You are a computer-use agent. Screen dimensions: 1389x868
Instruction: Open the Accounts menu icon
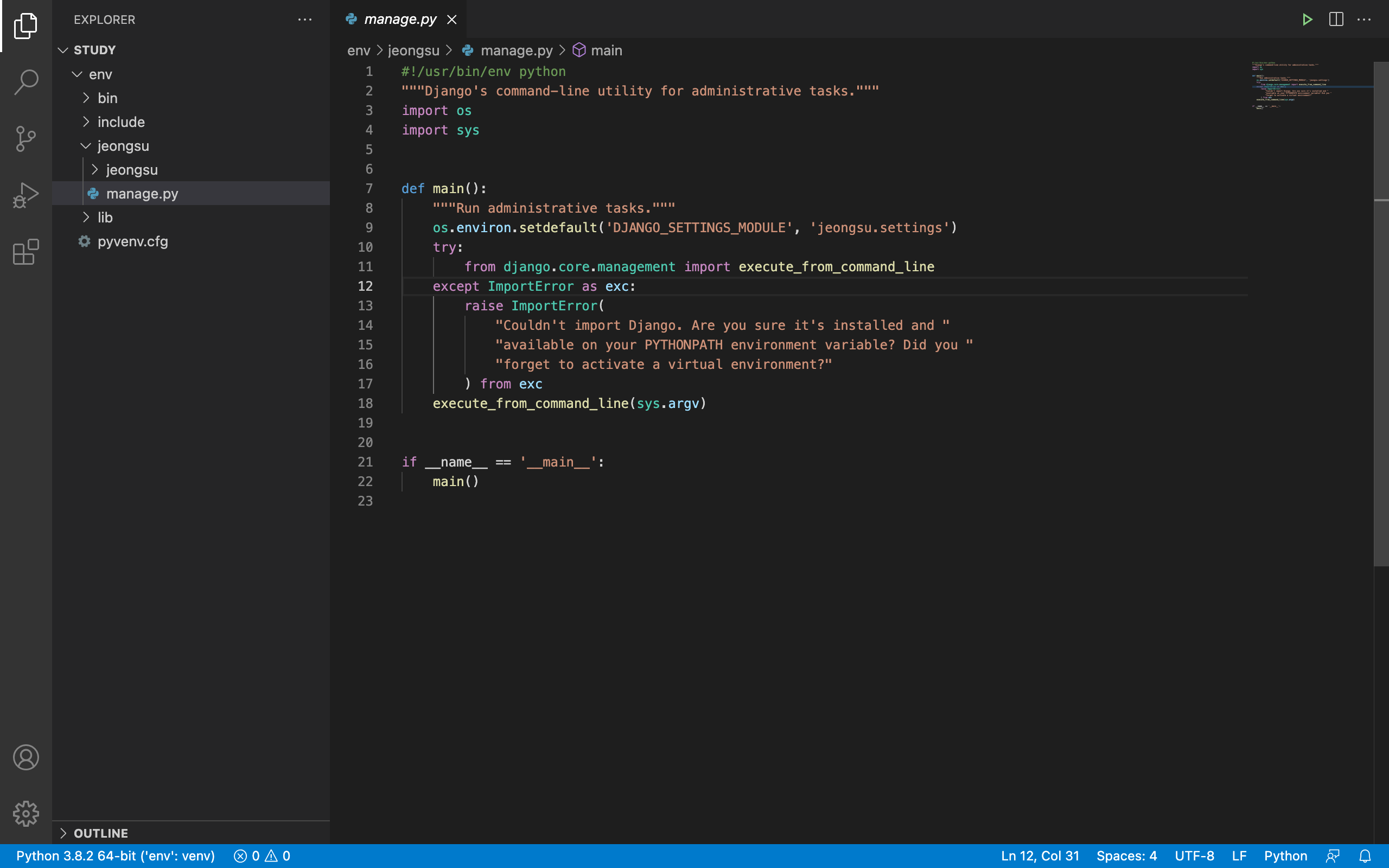(x=26, y=757)
